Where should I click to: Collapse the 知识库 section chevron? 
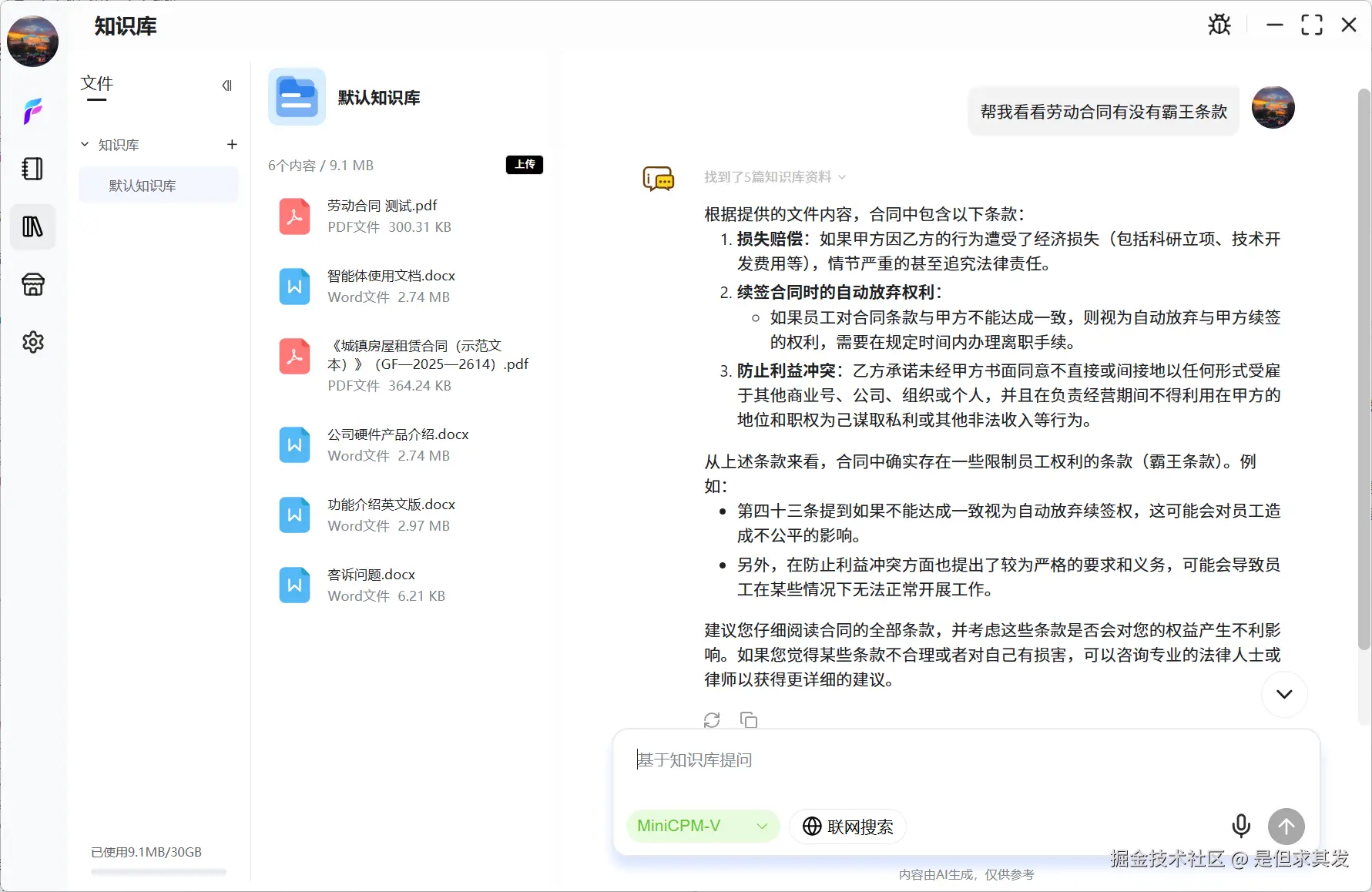pyautogui.click(x=85, y=144)
